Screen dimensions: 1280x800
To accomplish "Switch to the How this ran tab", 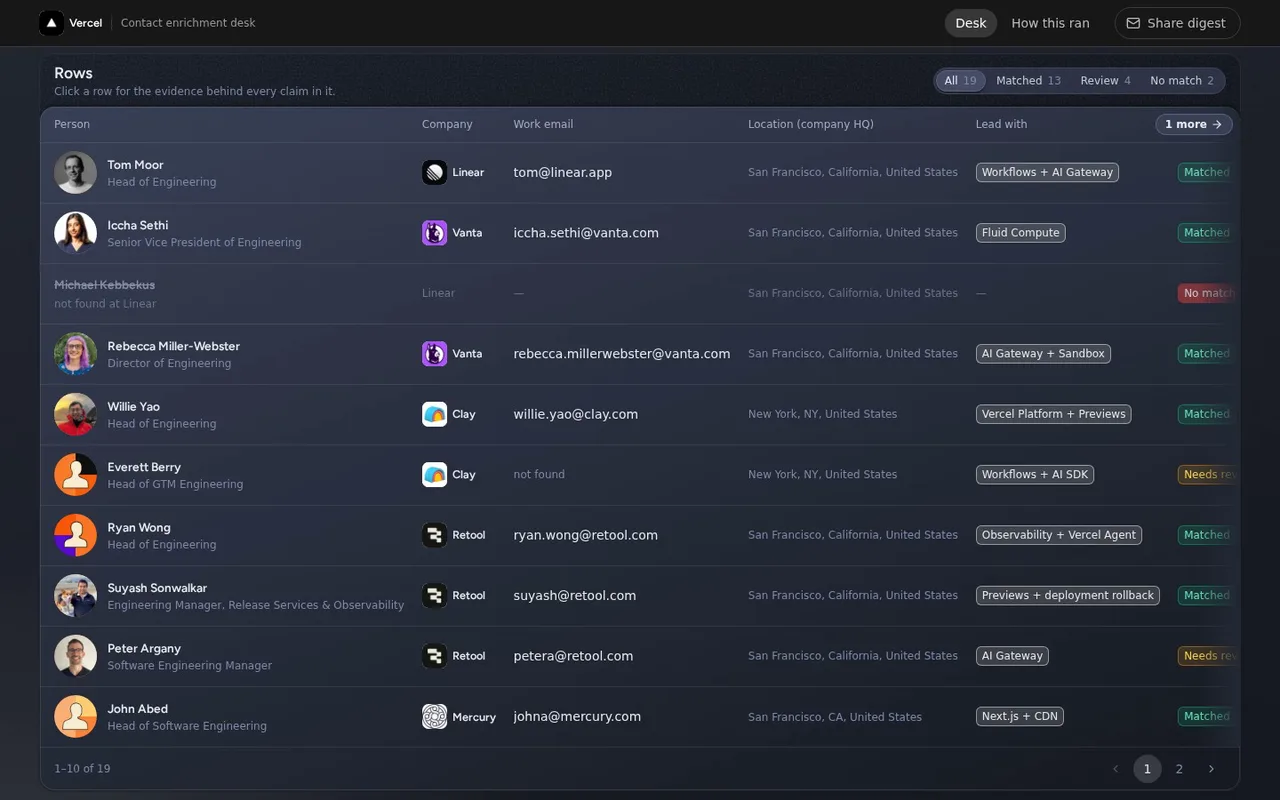I will (x=1050, y=23).
